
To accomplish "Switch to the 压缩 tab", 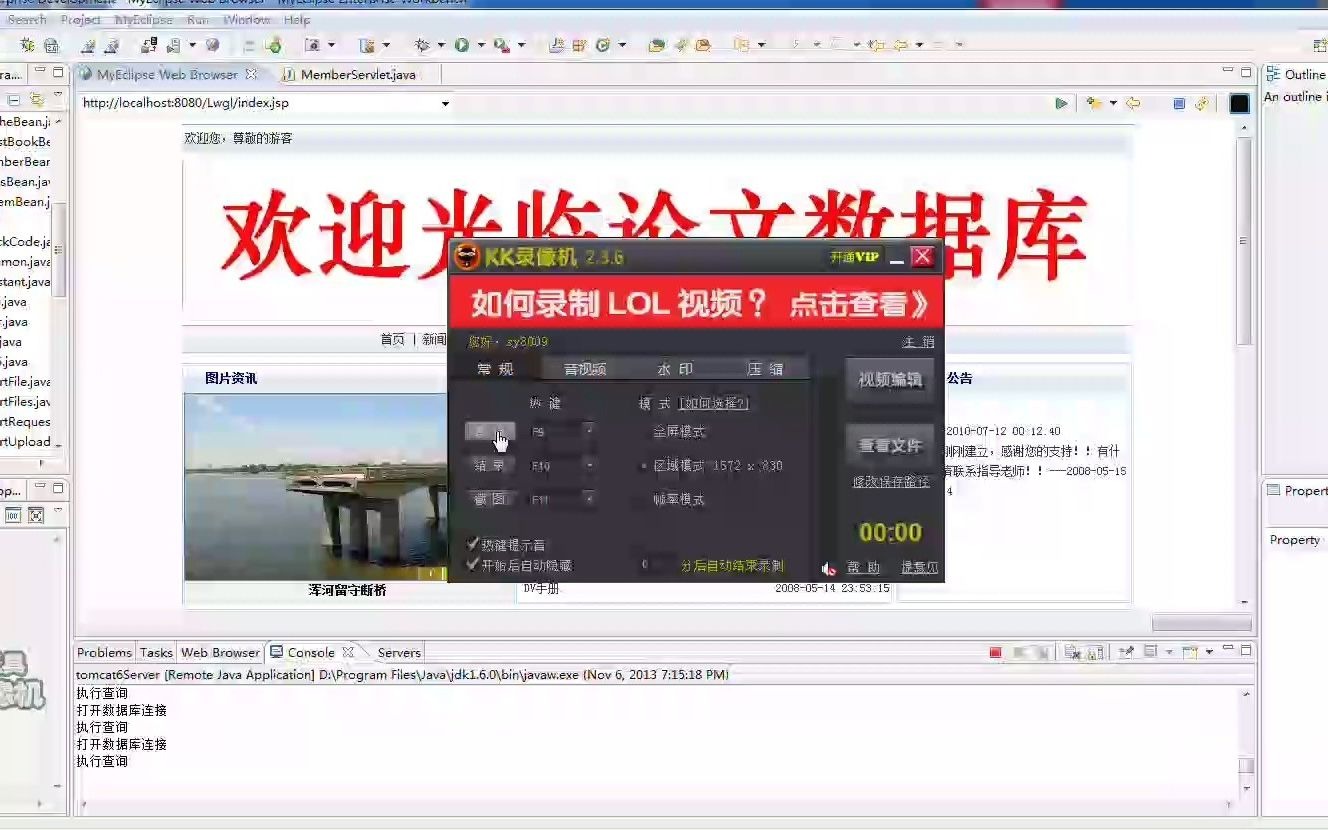I will pyautogui.click(x=765, y=369).
